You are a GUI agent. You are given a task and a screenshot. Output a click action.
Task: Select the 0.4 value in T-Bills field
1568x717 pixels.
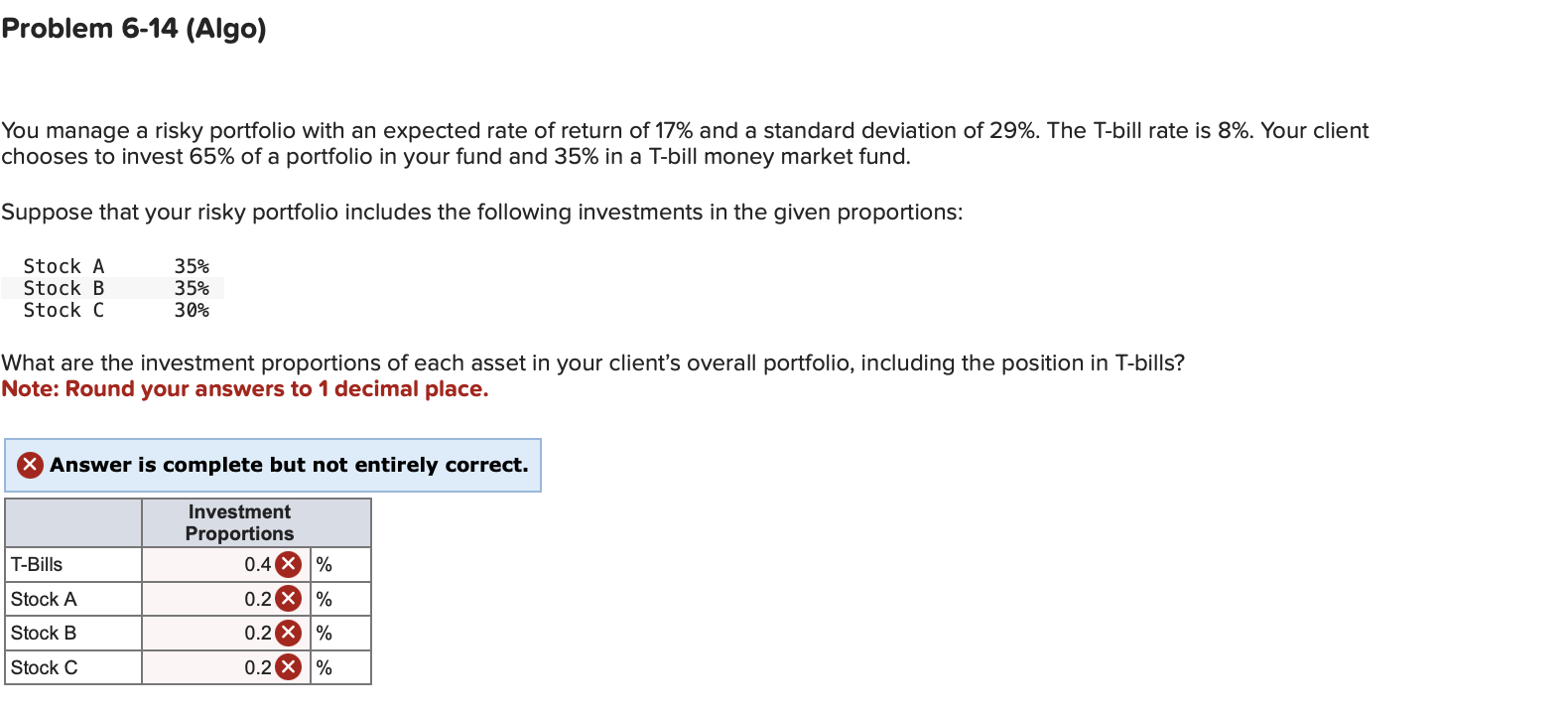(256, 564)
